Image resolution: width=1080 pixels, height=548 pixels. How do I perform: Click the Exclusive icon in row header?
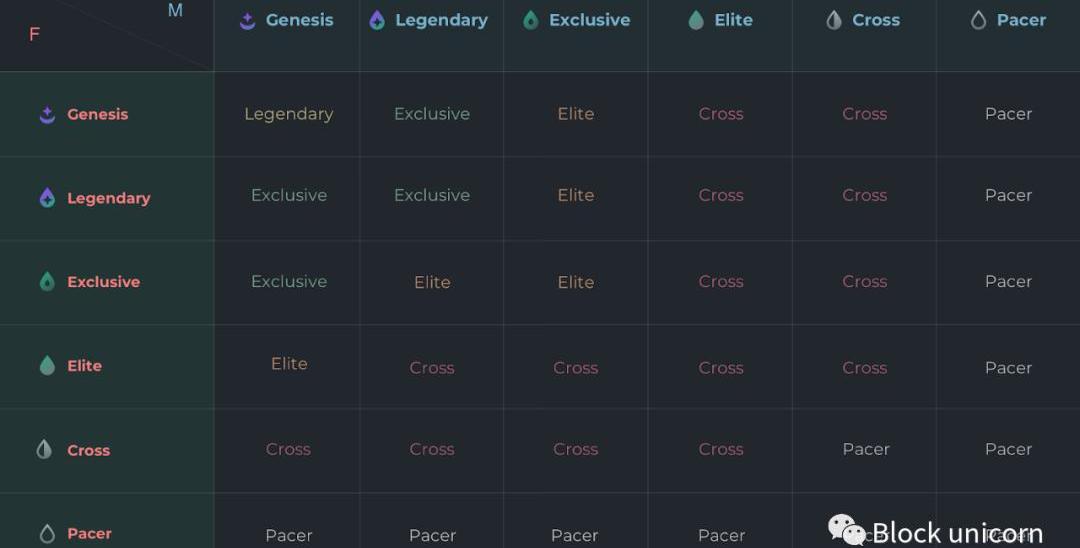47,282
